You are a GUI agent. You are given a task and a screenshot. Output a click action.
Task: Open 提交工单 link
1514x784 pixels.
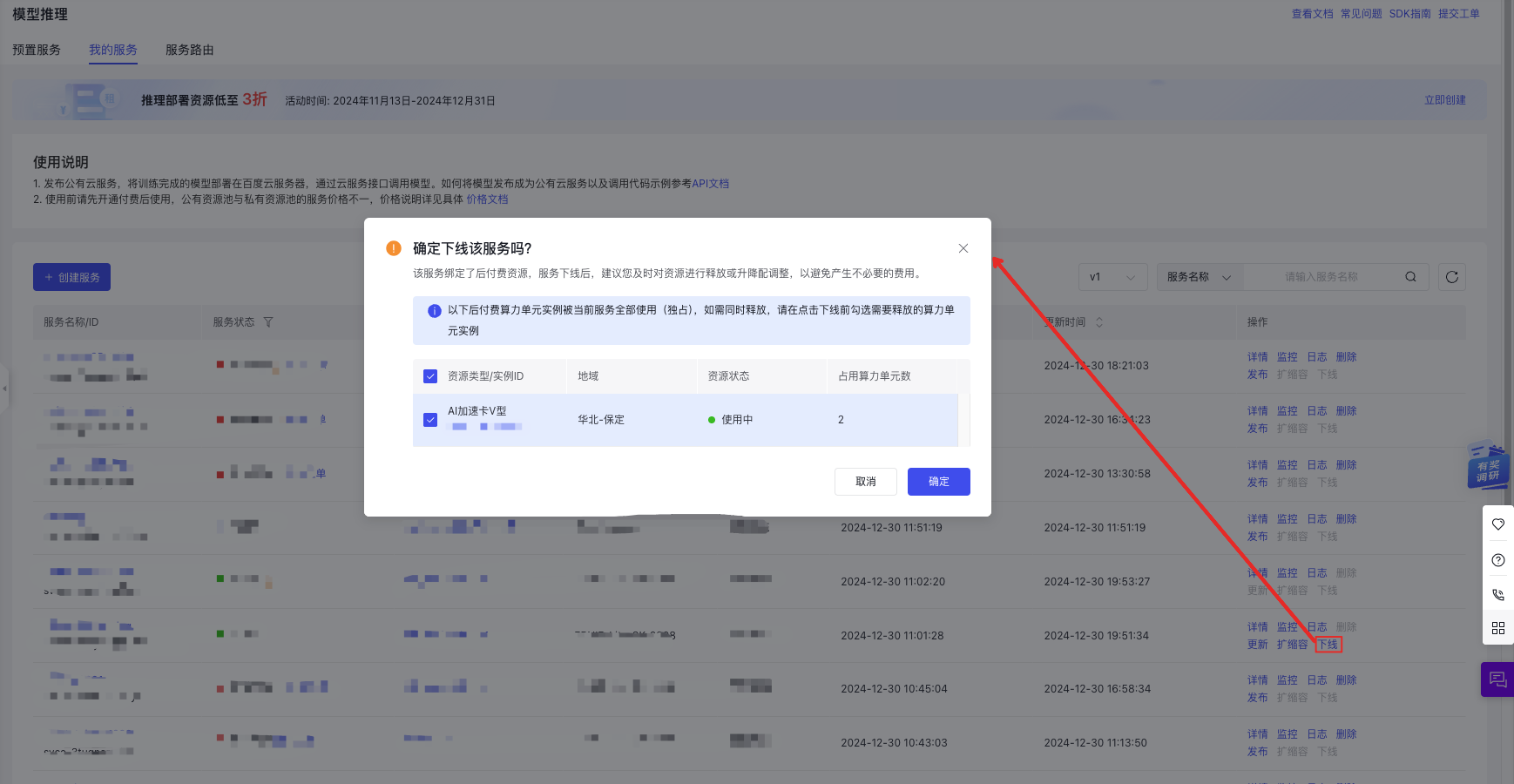(1459, 14)
